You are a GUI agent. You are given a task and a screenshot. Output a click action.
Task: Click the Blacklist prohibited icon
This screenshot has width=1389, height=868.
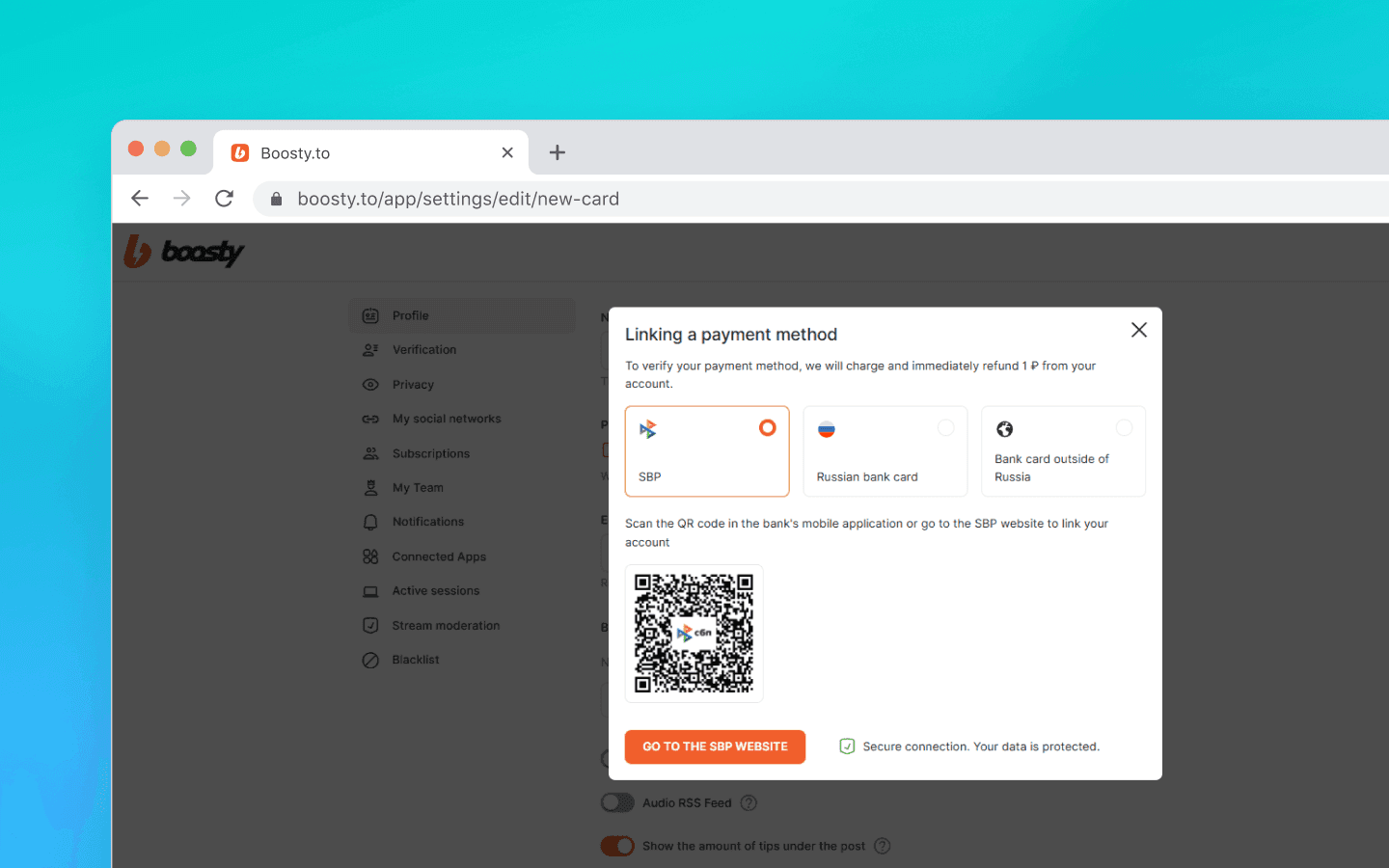tap(370, 660)
